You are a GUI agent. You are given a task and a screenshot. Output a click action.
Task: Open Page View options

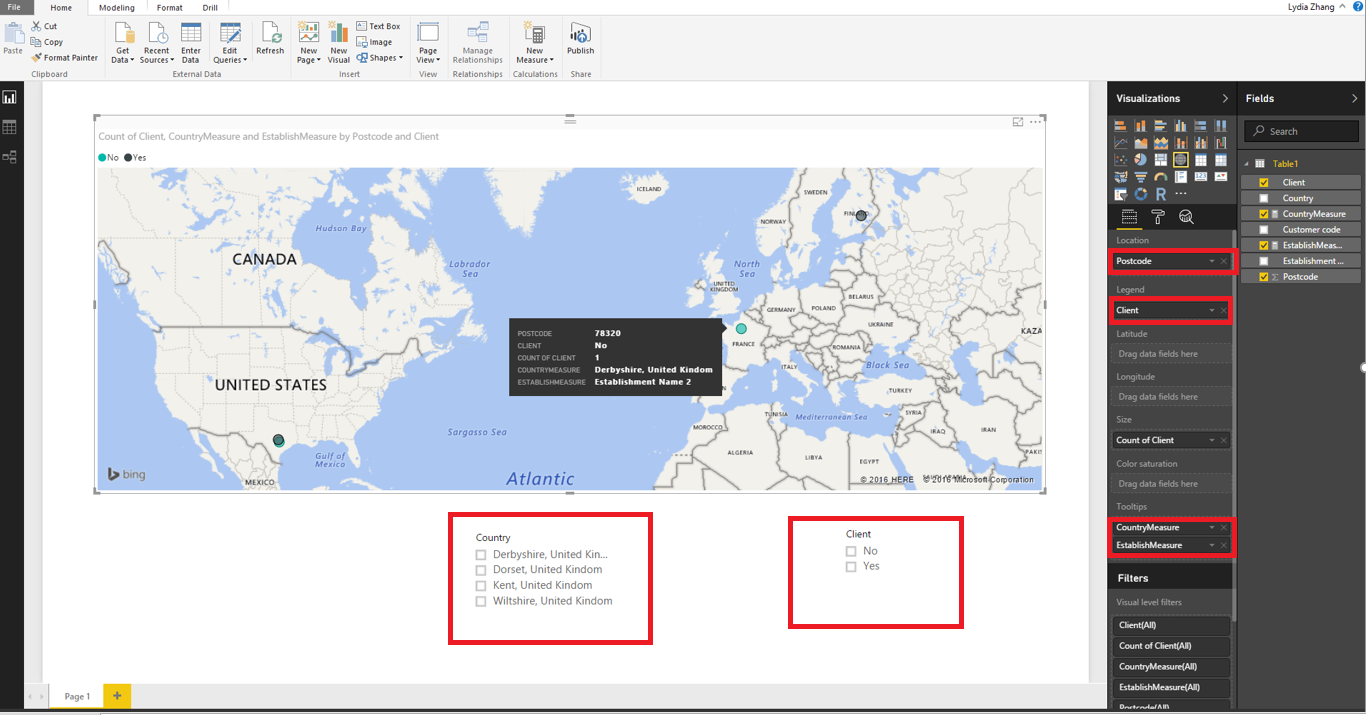point(428,41)
